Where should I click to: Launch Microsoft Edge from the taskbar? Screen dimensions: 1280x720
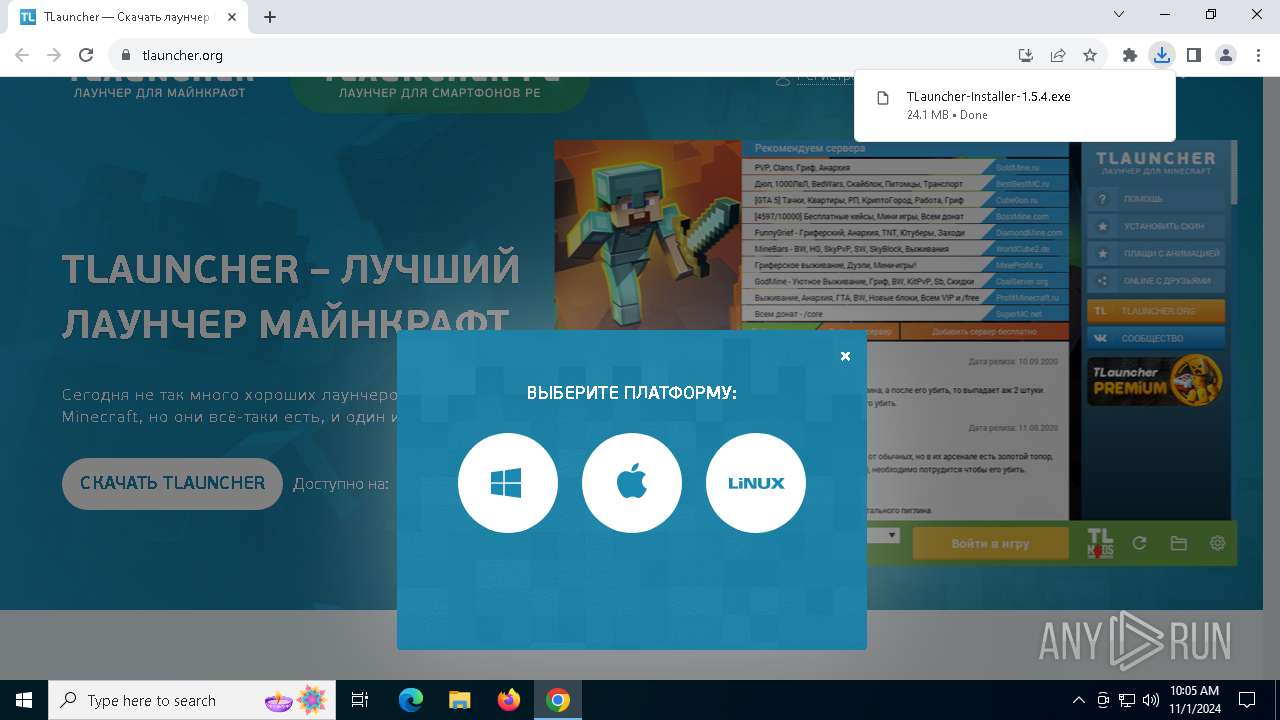(411, 700)
